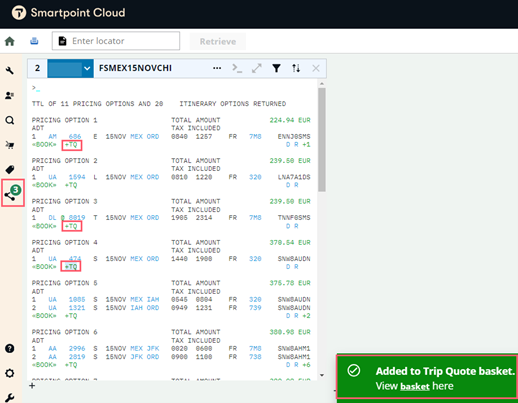Open the help question mark icon

10,348
